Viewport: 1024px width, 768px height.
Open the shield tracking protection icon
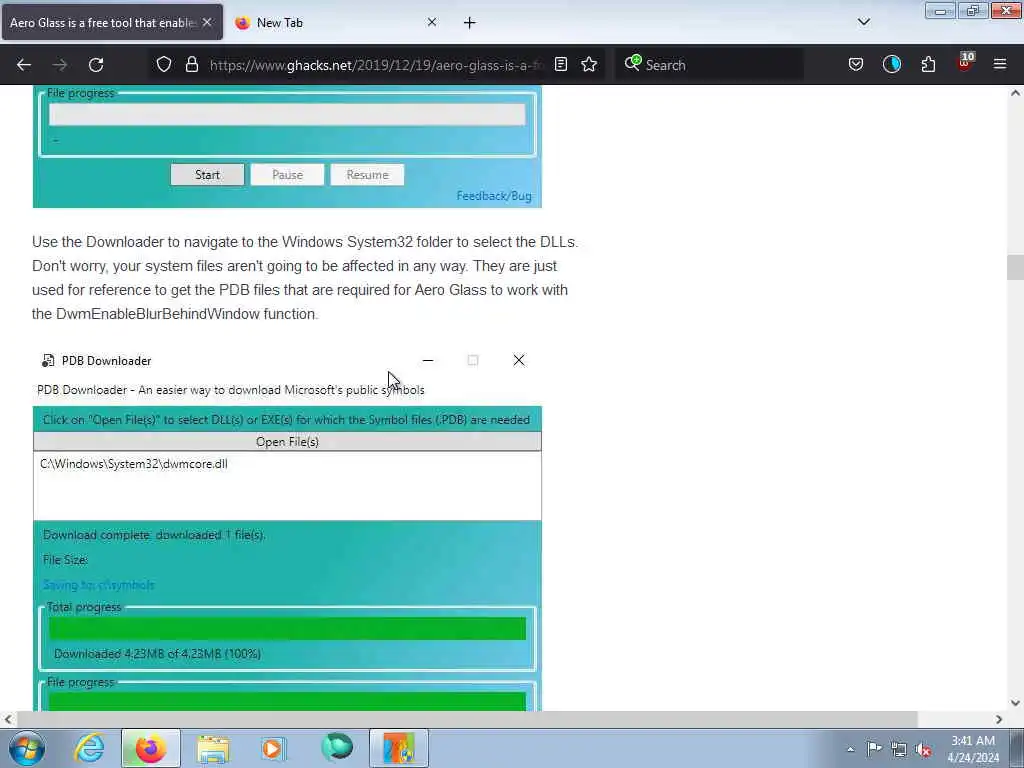[x=164, y=65]
